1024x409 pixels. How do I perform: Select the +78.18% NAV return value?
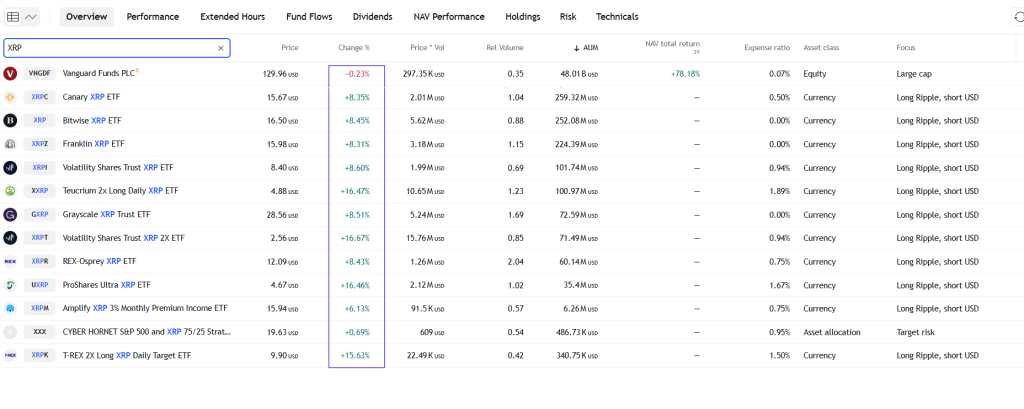686,74
